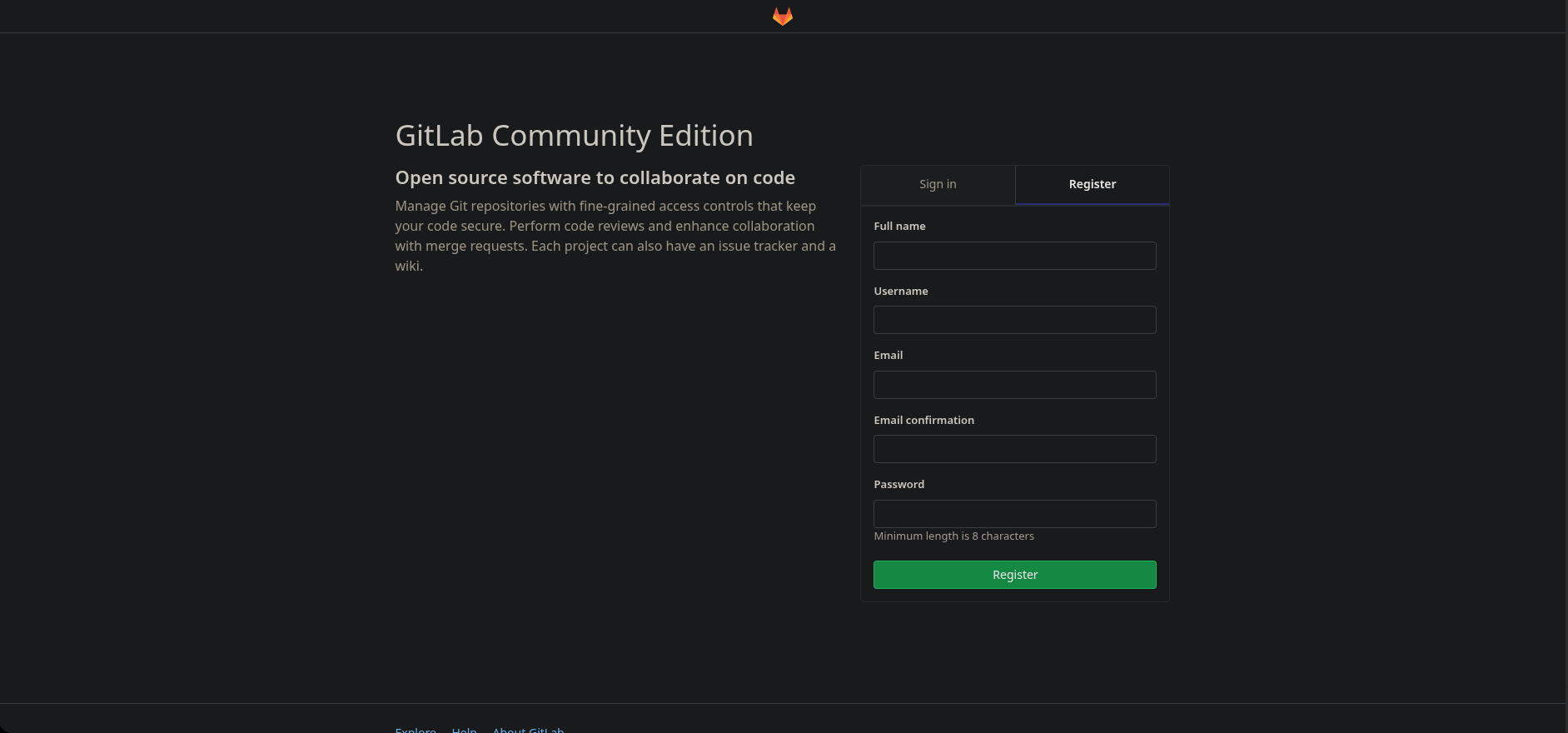This screenshot has width=1568, height=733.
Task: Submit the form with the green Register button
Action: pyautogui.click(x=1015, y=575)
